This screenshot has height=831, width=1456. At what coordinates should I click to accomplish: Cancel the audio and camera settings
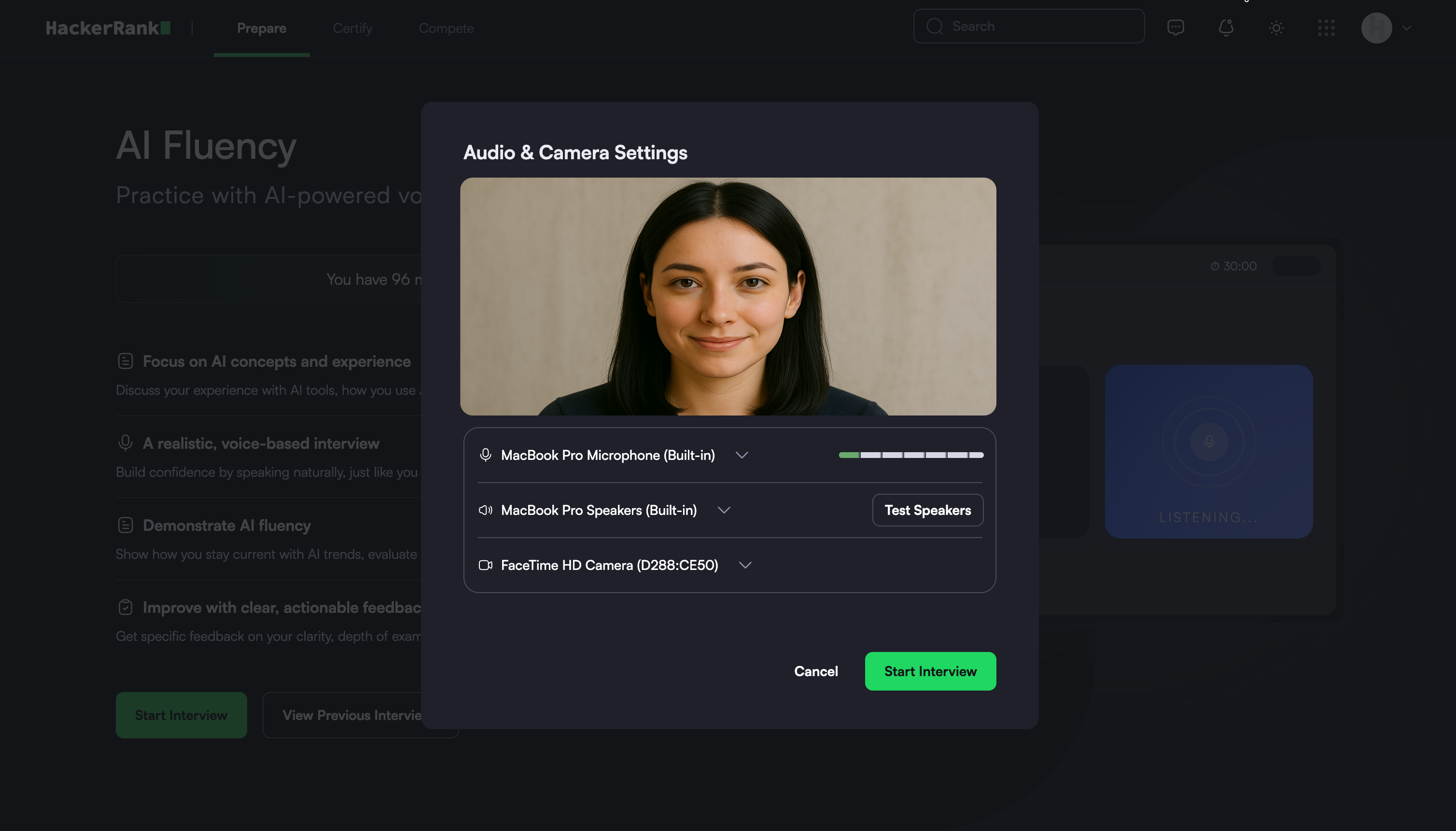(815, 671)
